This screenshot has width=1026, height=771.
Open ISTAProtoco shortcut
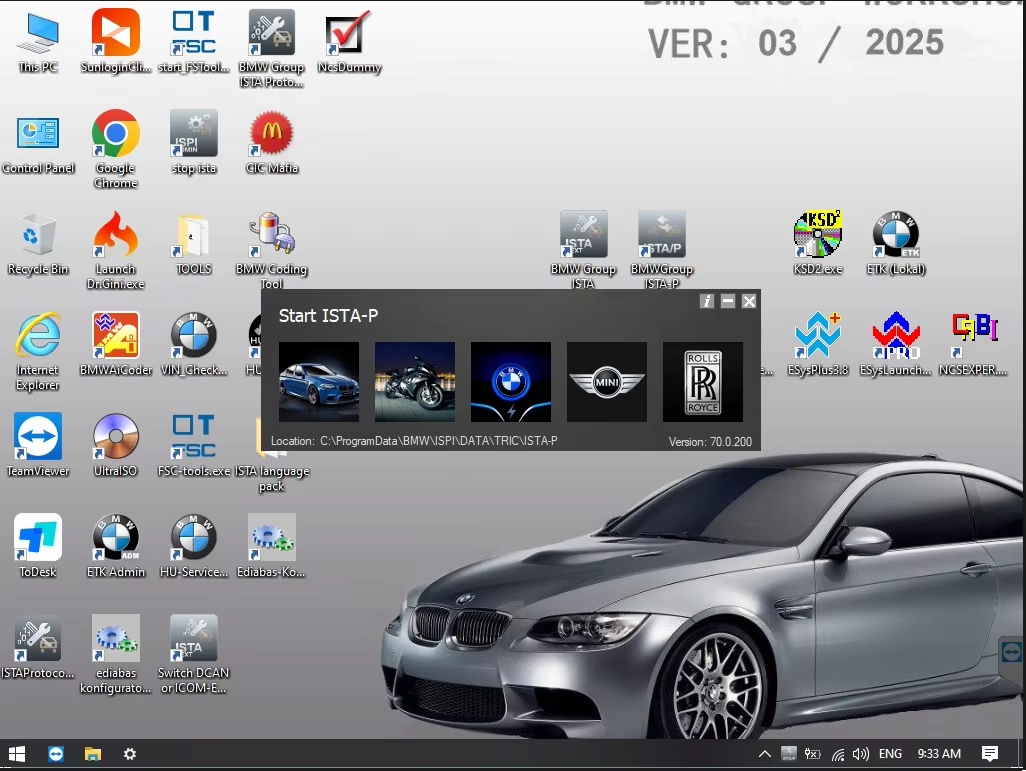(x=37, y=647)
